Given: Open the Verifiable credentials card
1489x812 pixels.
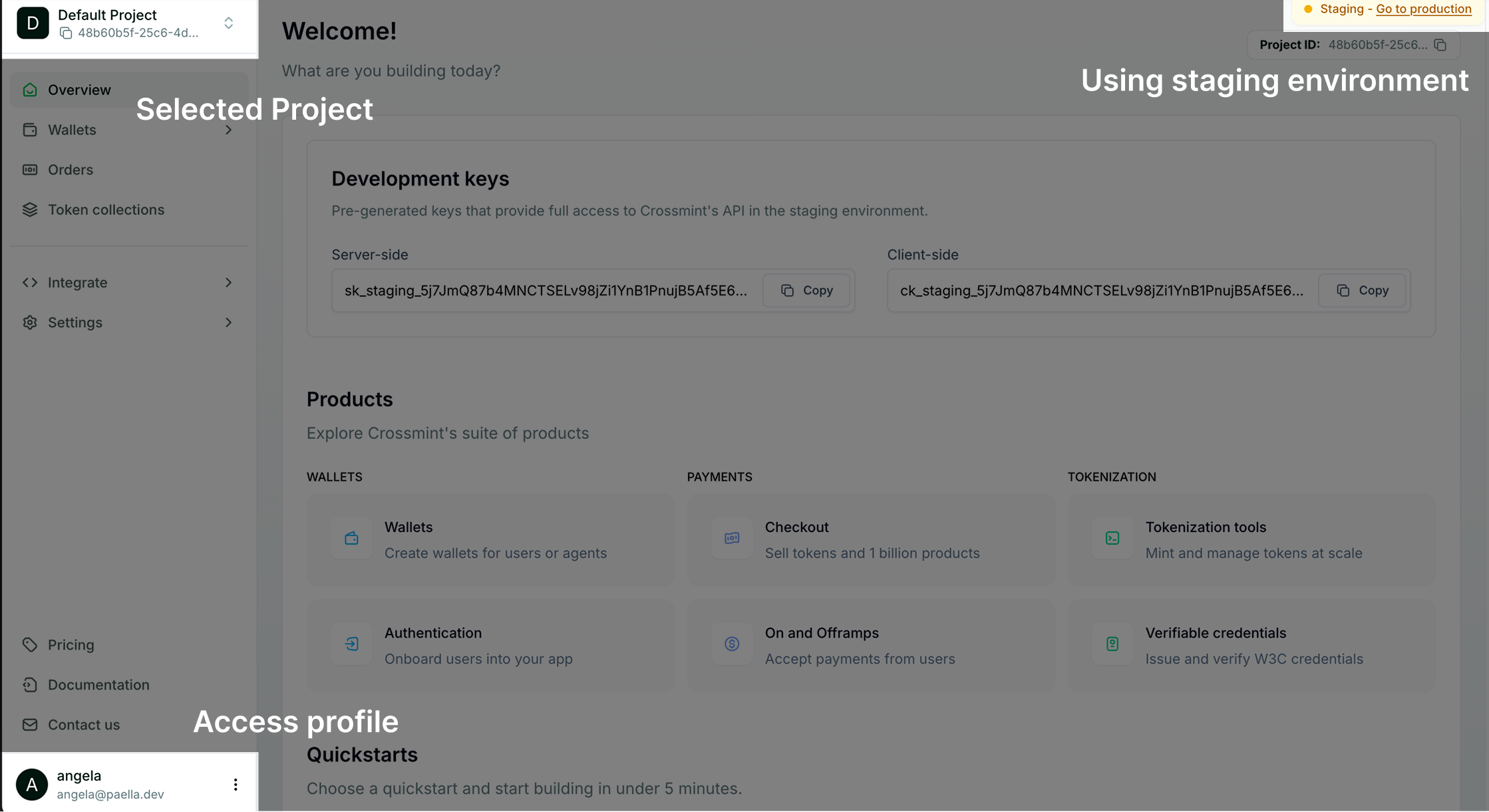Looking at the screenshot, I should click(x=1251, y=645).
